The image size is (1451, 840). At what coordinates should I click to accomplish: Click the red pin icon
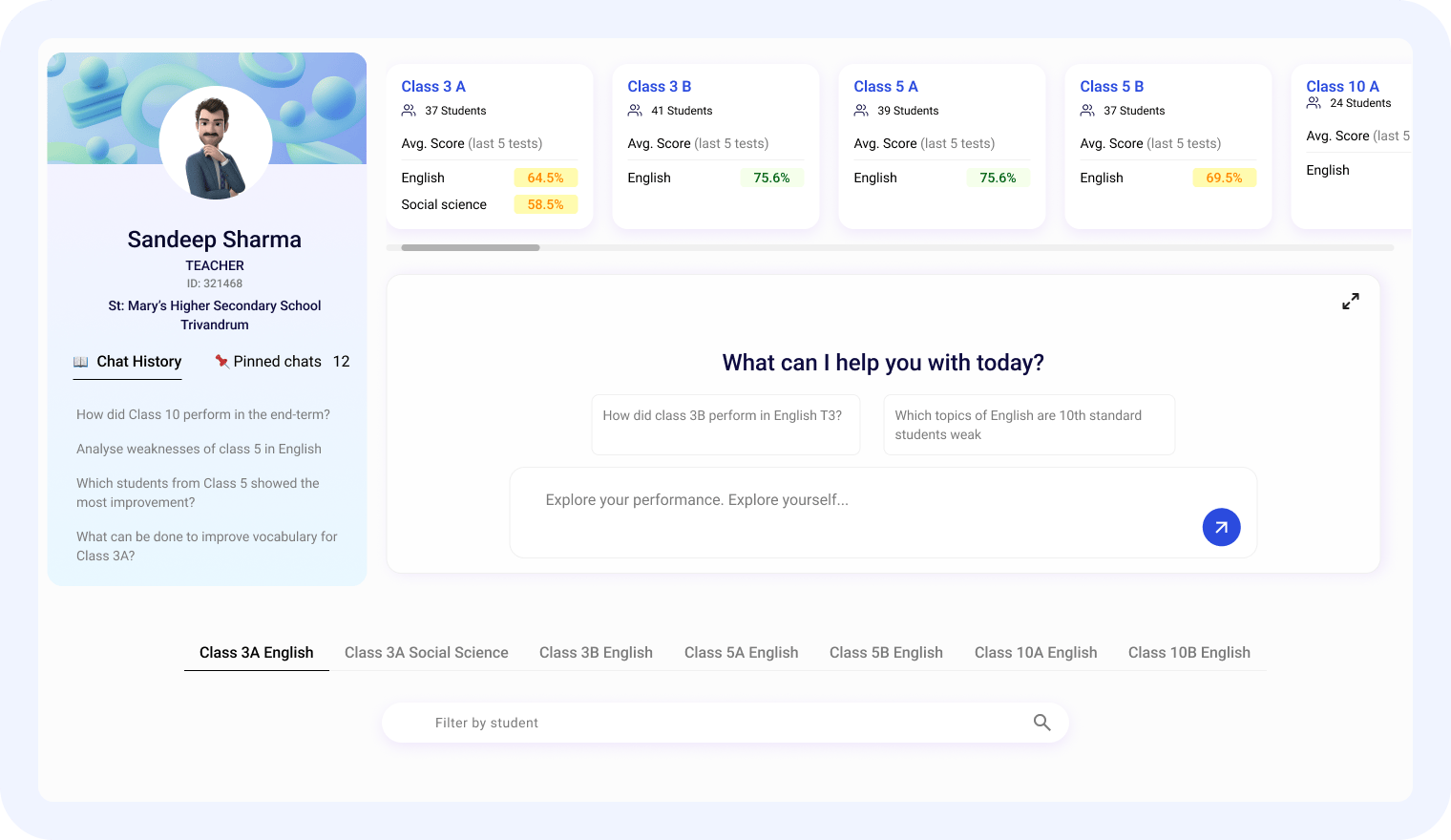221,361
